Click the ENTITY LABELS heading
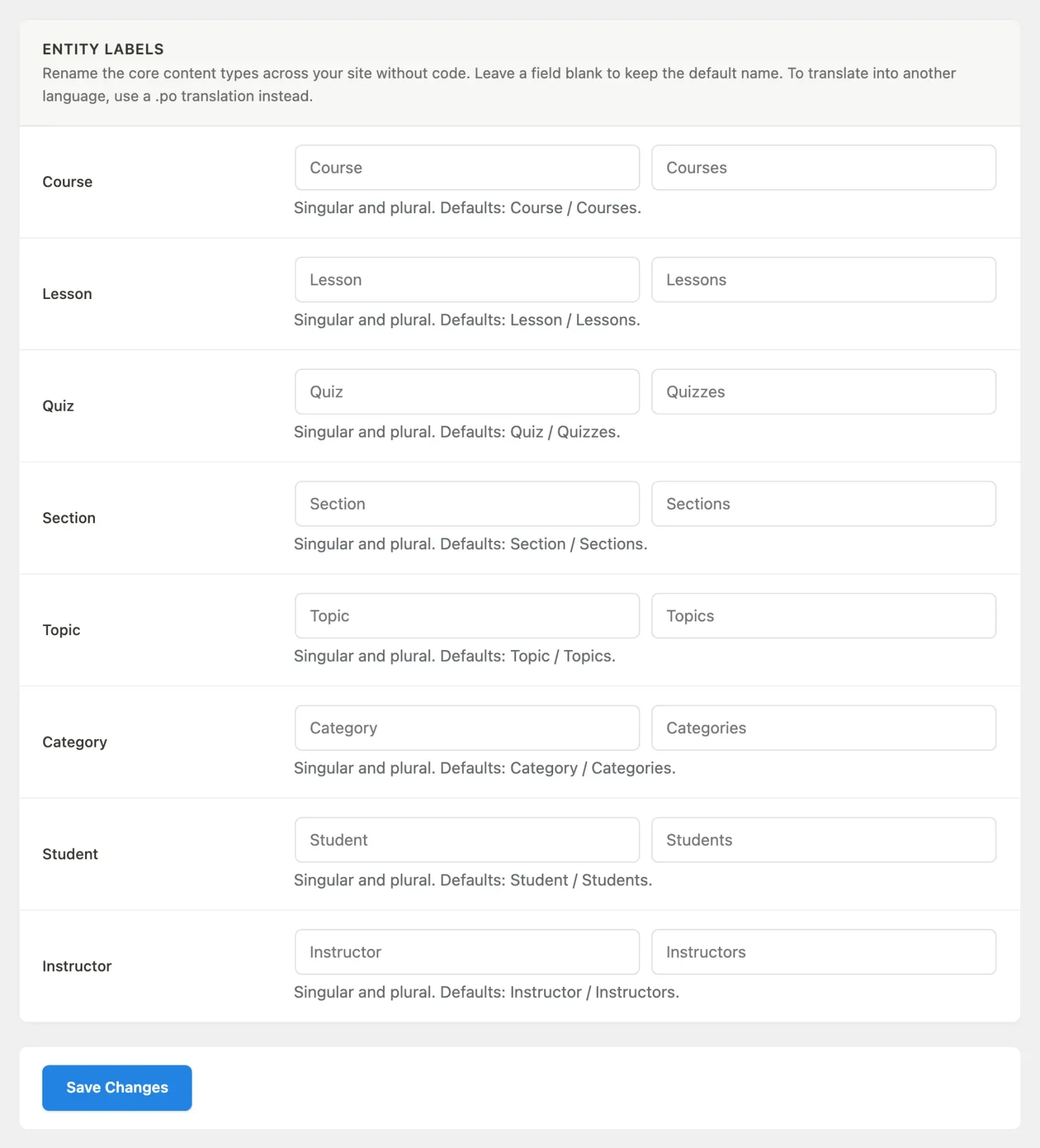Viewport: 1040px width, 1148px height. [103, 49]
